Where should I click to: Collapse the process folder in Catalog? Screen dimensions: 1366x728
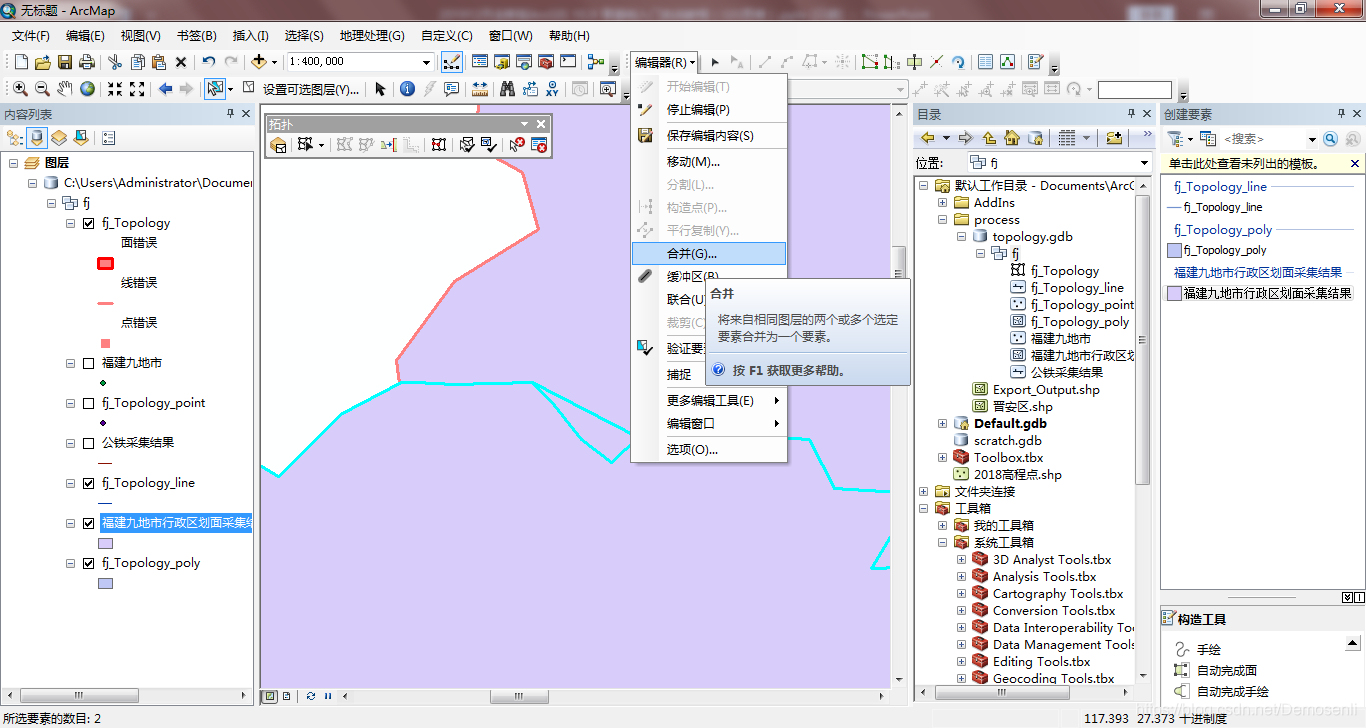coord(943,220)
